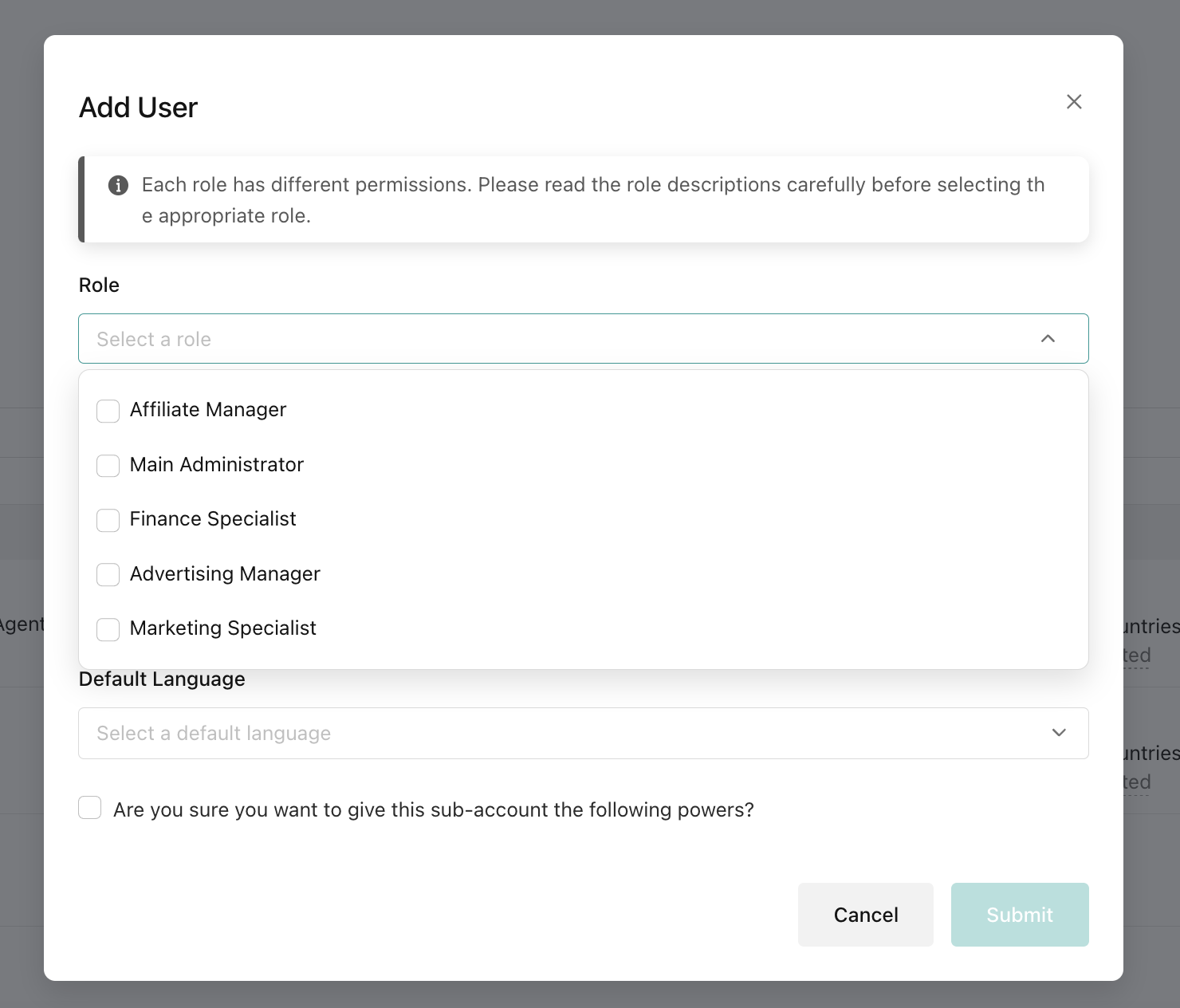
Task: Check the sub-account powers confirmation box
Action: 90,808
